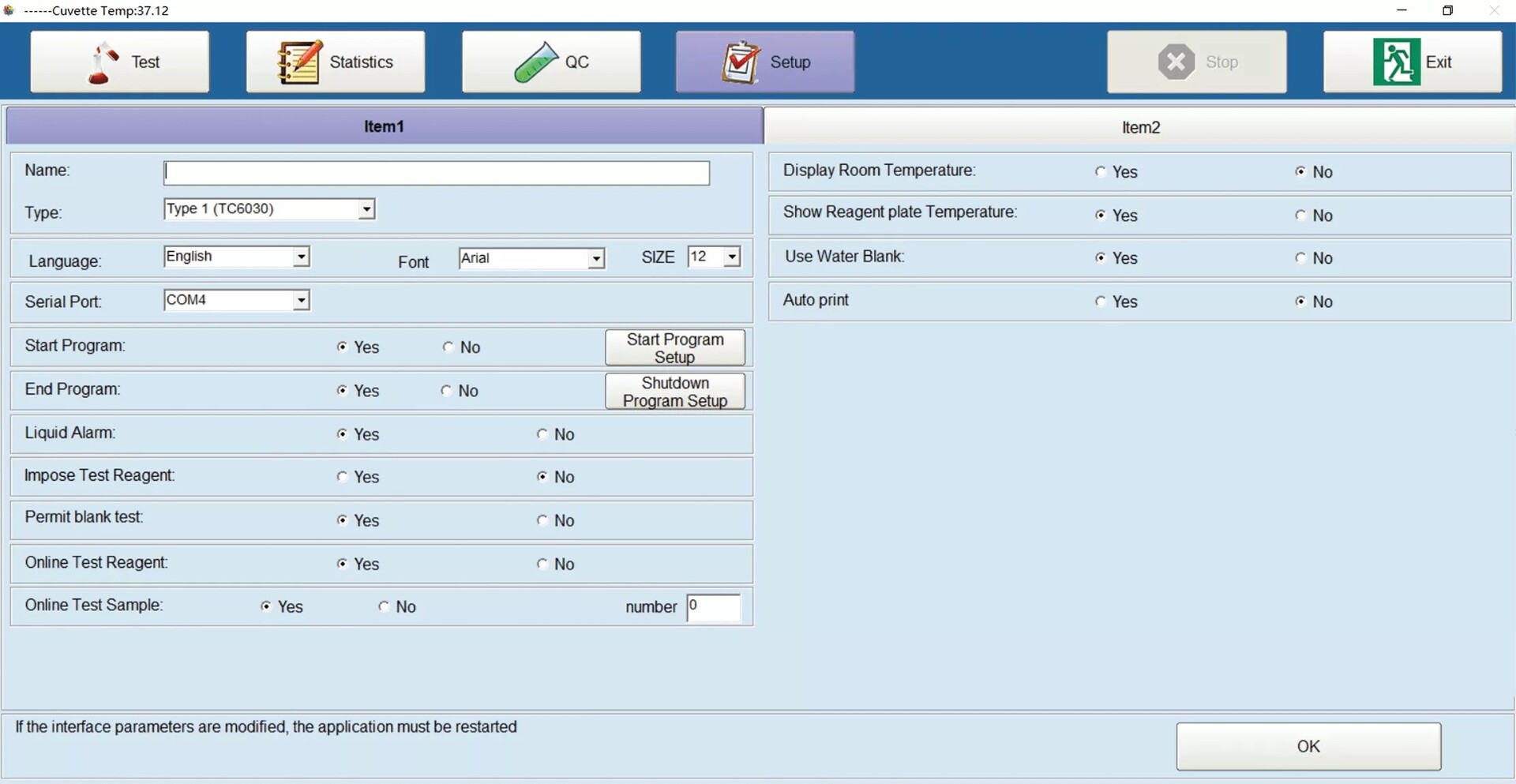The height and width of the screenshot is (784, 1516).
Task: Set Display Room Temperature to Yes
Action: pyautogui.click(x=1101, y=171)
